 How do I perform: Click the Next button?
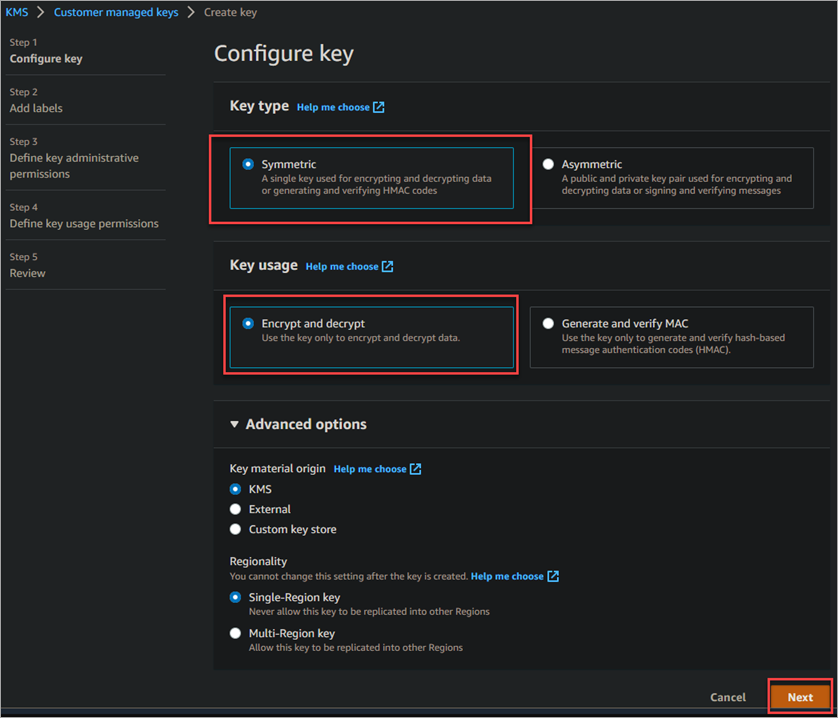pos(800,697)
